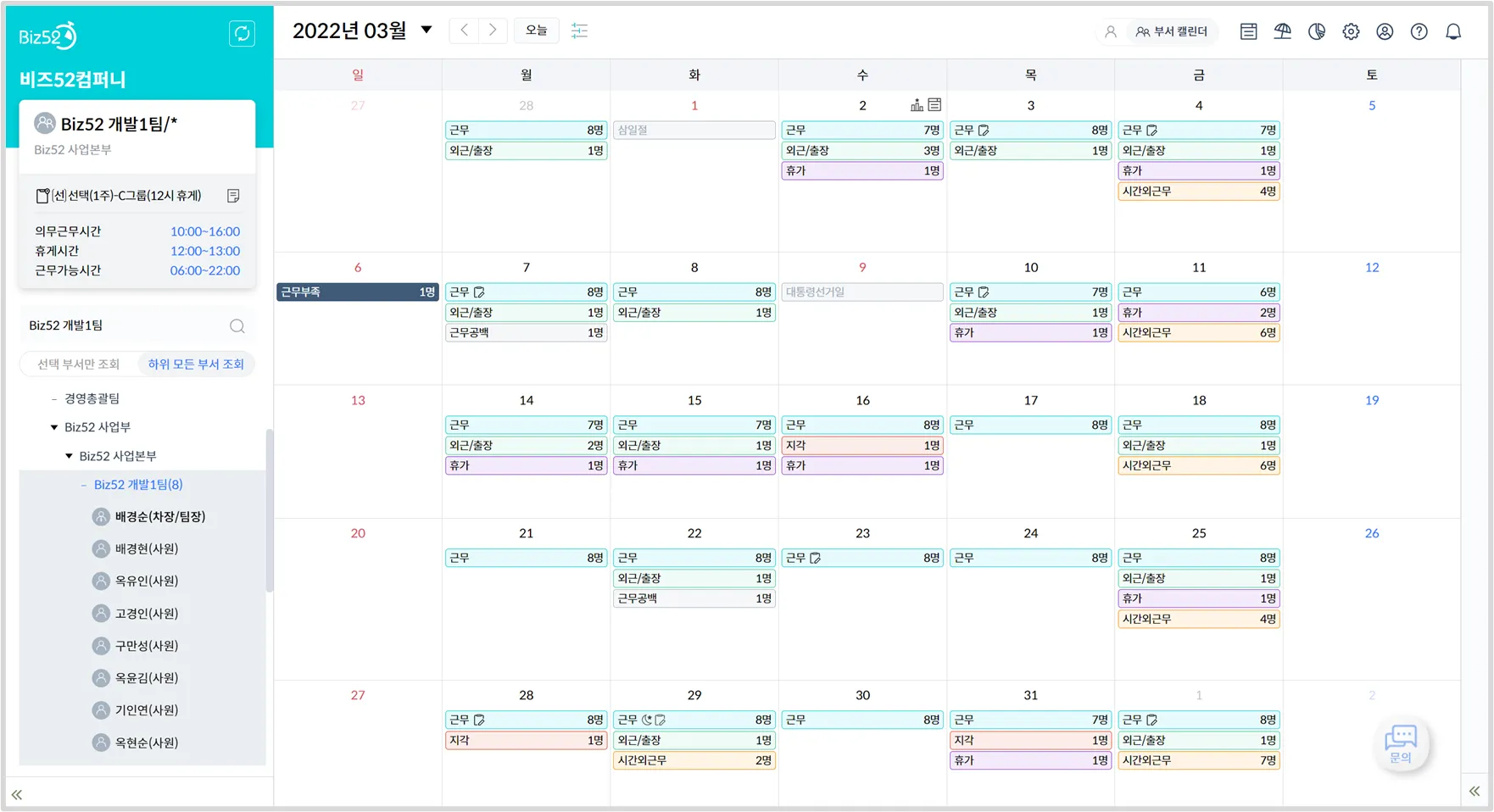
Task: Open settings gear icon
Action: click(x=1351, y=31)
